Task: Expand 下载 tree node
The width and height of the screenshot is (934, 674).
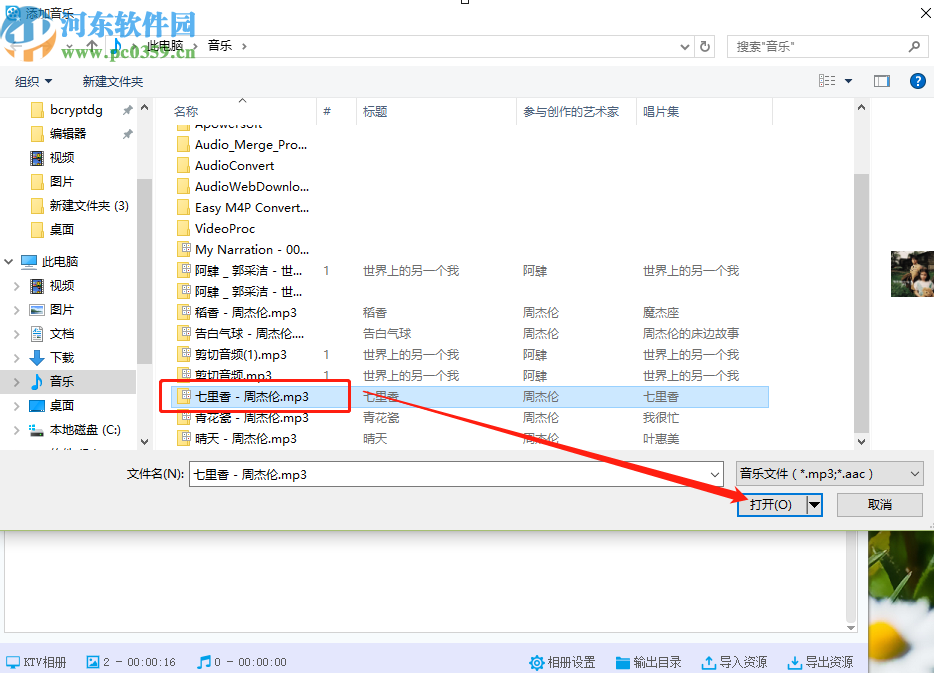Action: (17, 358)
